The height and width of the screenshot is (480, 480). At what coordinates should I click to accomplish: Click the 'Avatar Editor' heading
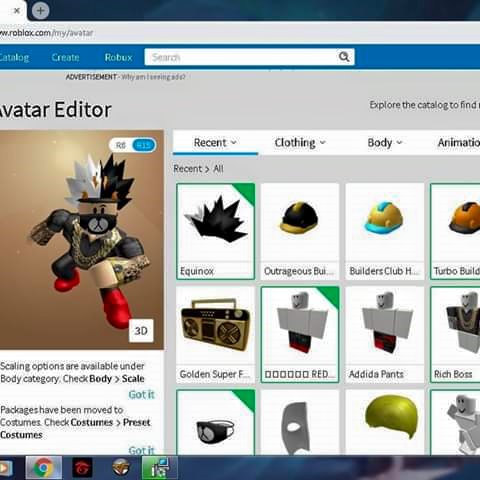coord(55,110)
